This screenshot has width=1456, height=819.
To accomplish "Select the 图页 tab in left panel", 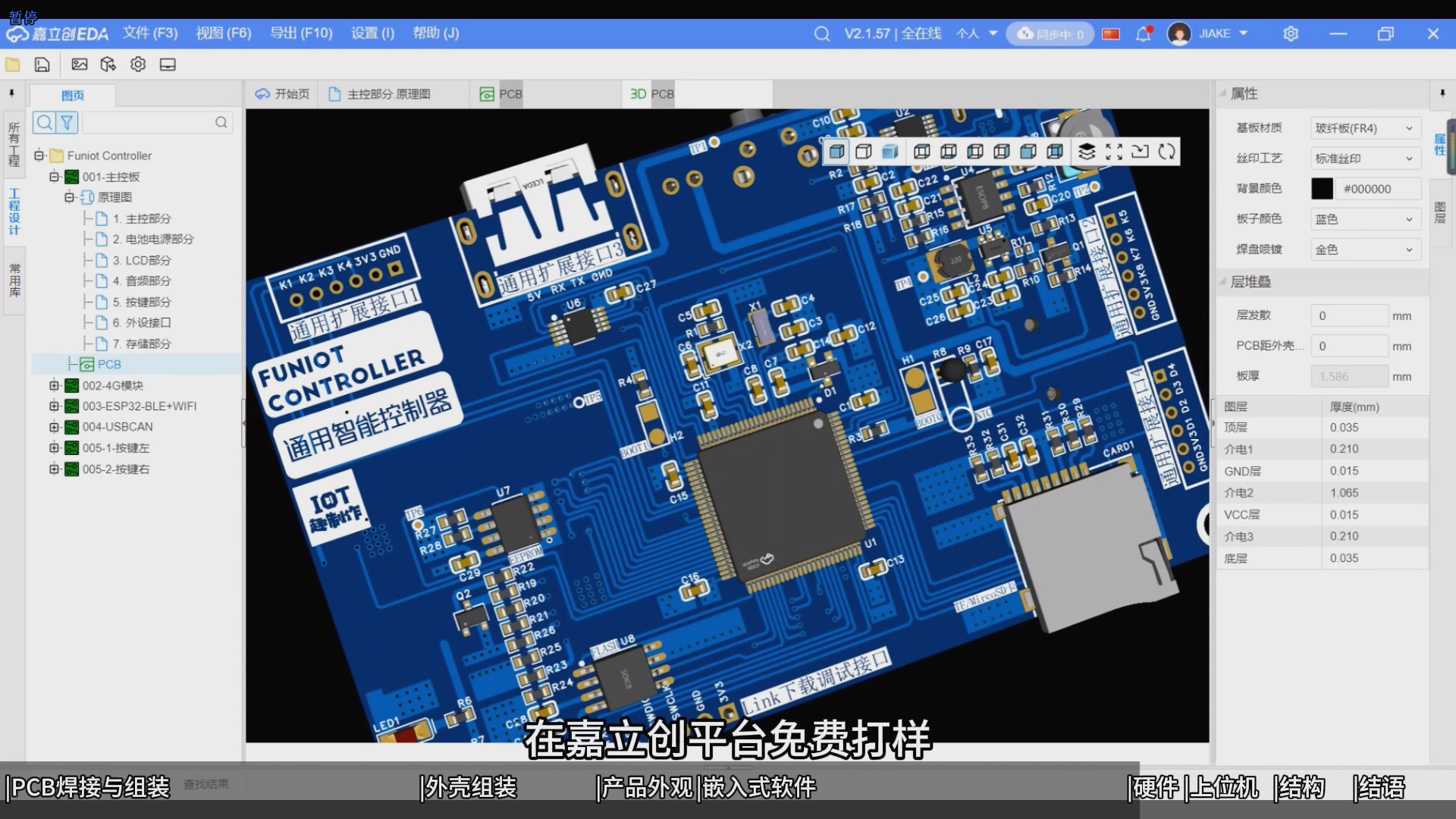I will pos(73,96).
